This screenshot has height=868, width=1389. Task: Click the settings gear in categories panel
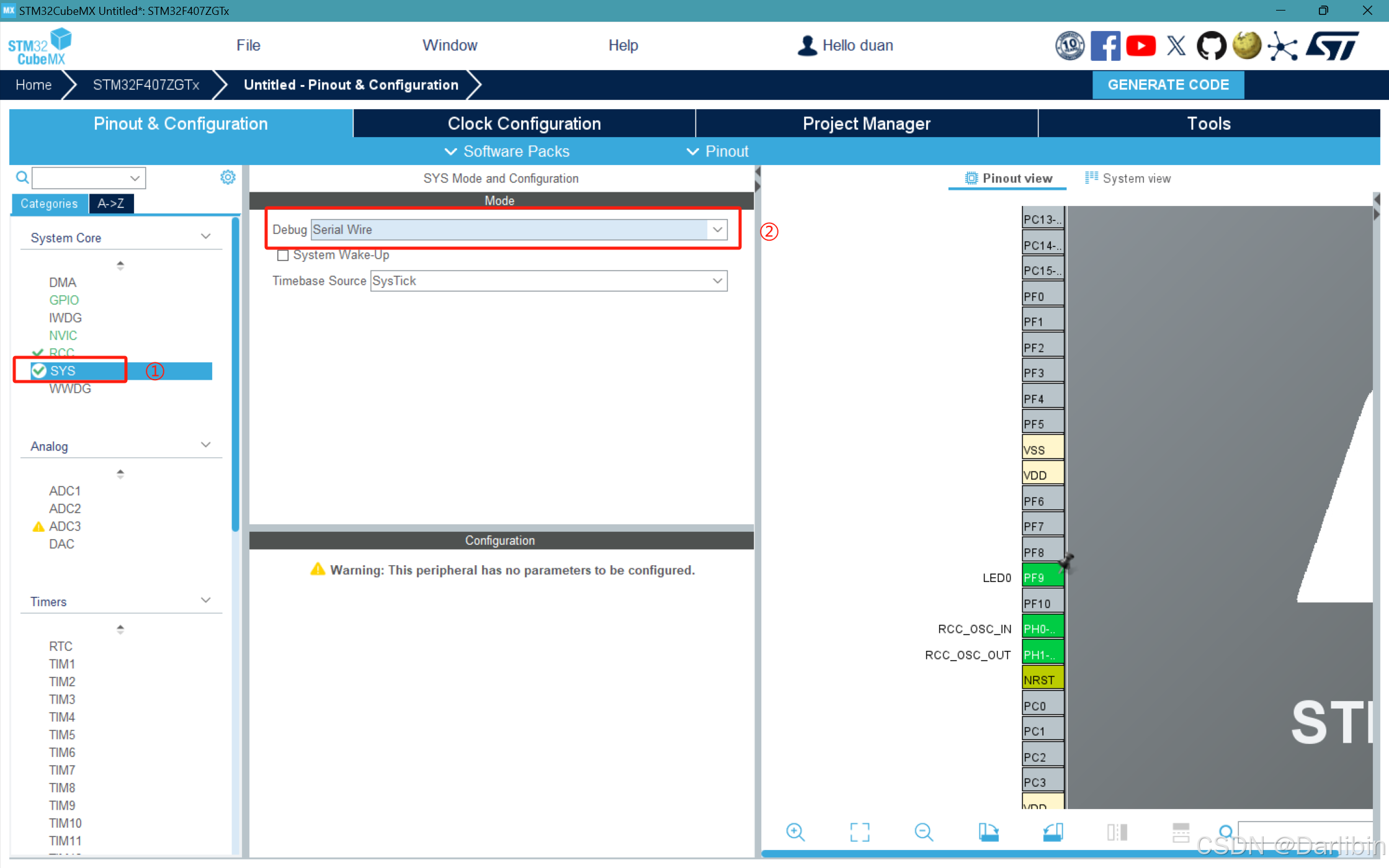[x=228, y=177]
